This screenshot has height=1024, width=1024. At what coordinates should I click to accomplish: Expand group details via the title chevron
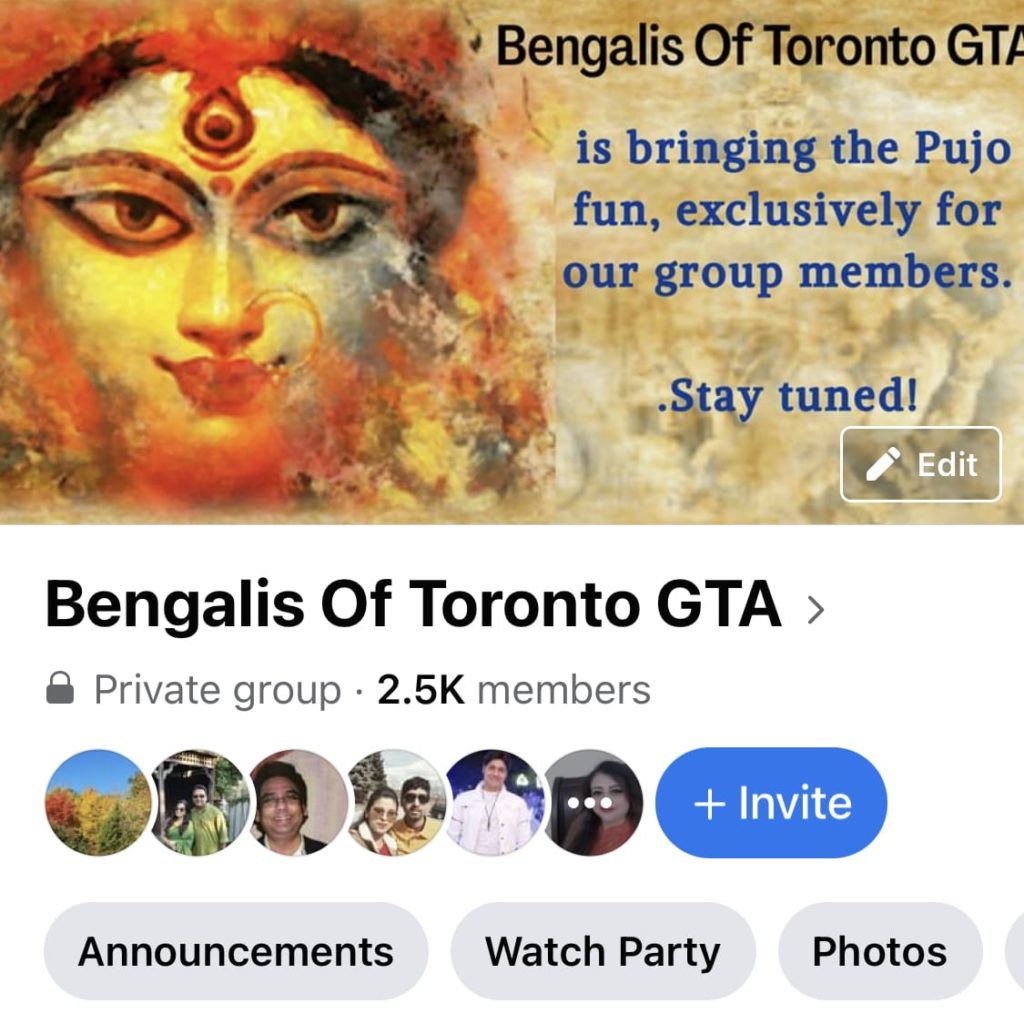click(x=816, y=610)
